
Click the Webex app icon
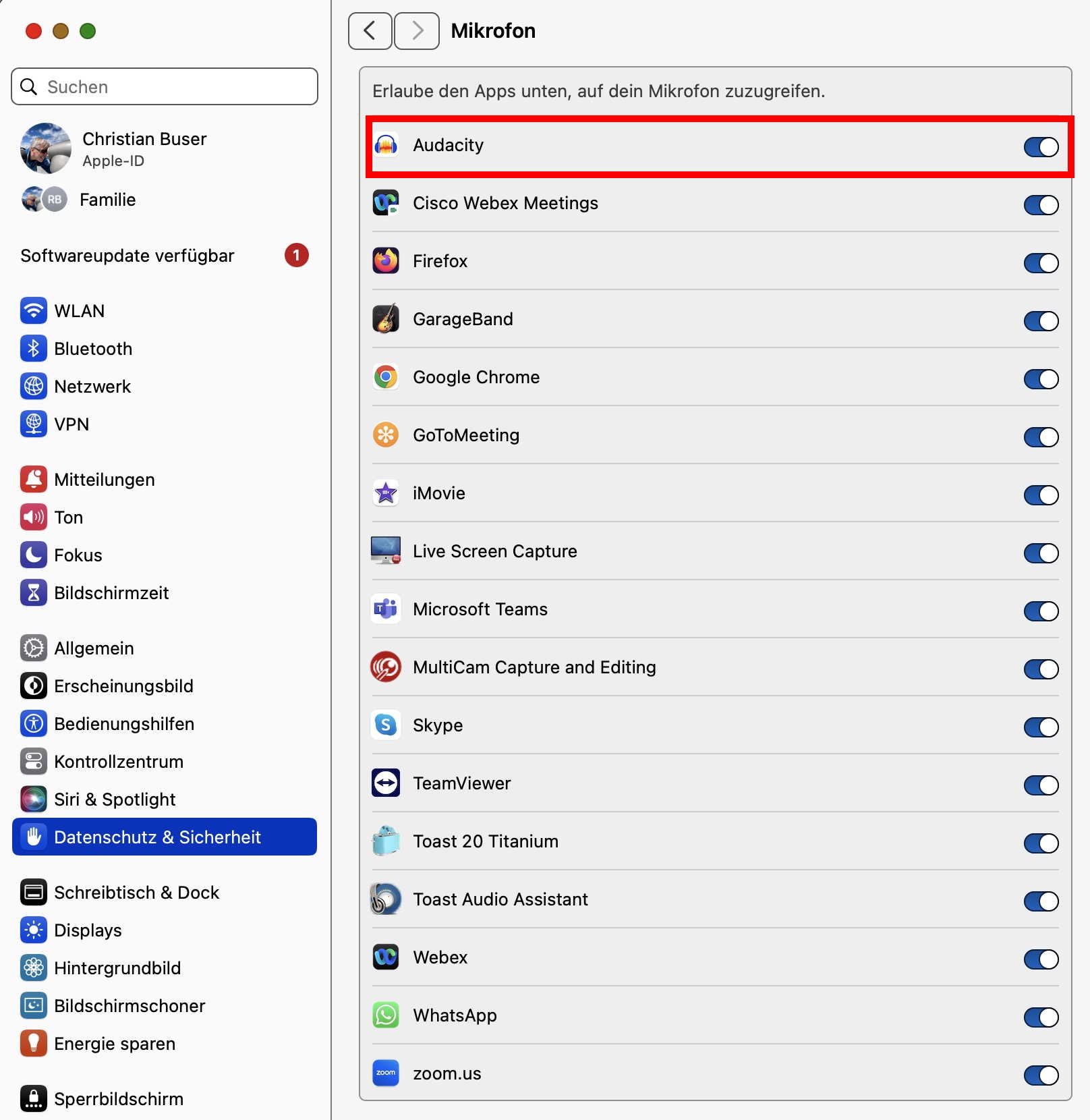[386, 957]
